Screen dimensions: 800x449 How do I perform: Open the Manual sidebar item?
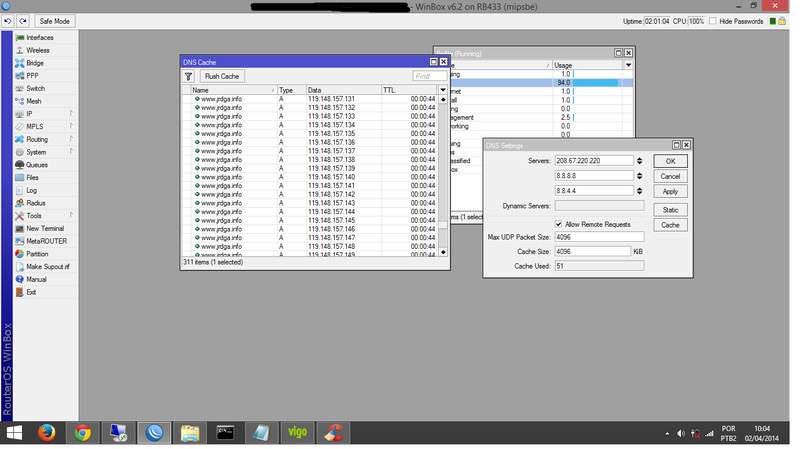click(x=36, y=280)
